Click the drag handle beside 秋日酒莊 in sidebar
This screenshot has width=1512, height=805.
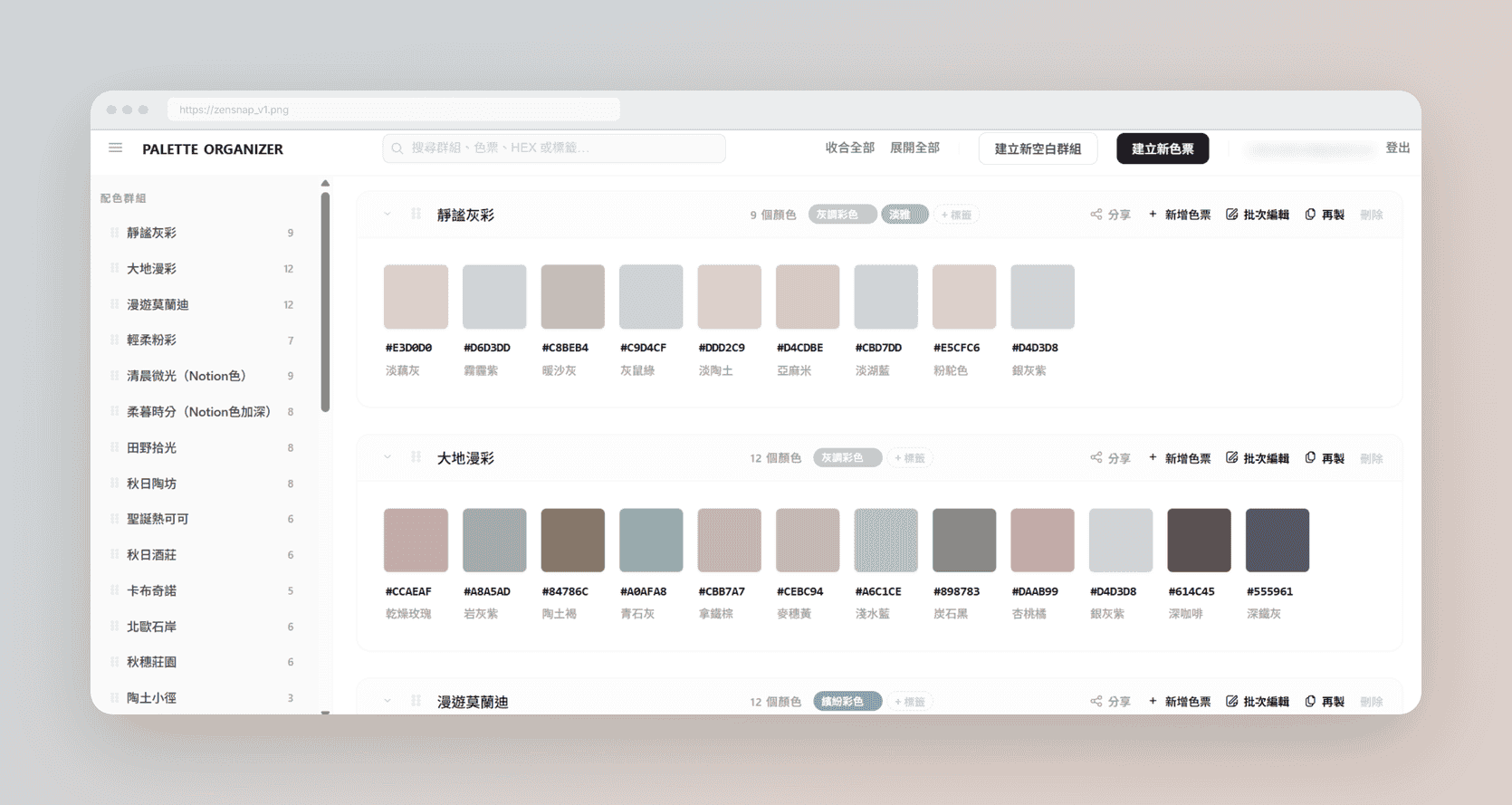[114, 554]
